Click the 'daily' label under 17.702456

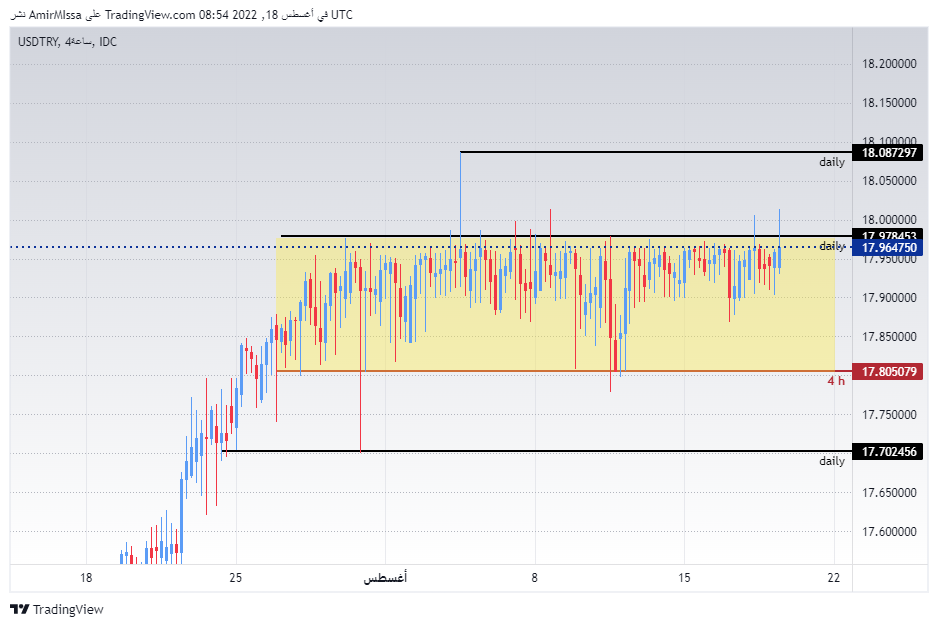pos(832,461)
